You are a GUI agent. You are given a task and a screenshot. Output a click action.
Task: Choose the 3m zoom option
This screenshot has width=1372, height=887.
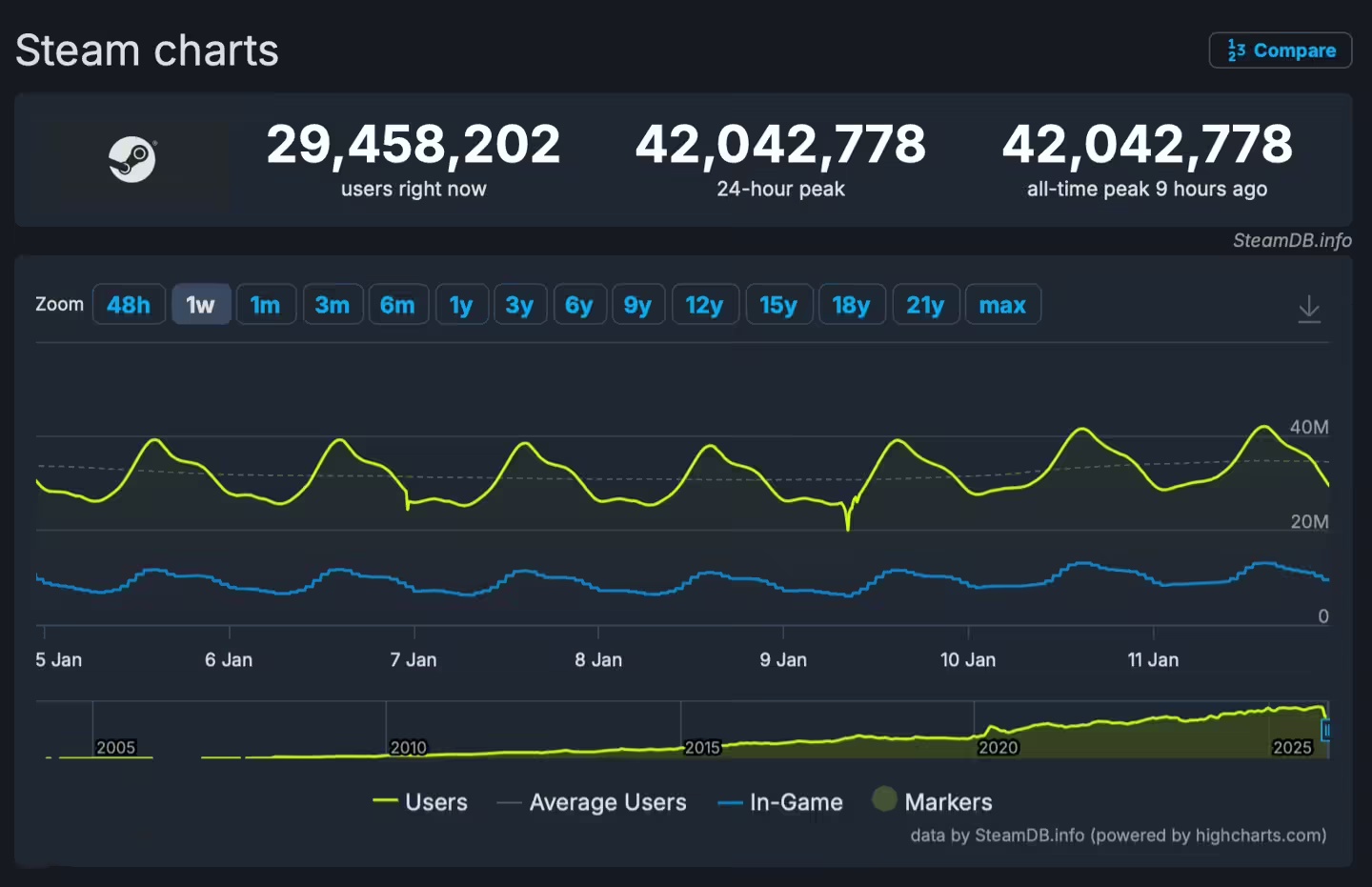coord(333,305)
